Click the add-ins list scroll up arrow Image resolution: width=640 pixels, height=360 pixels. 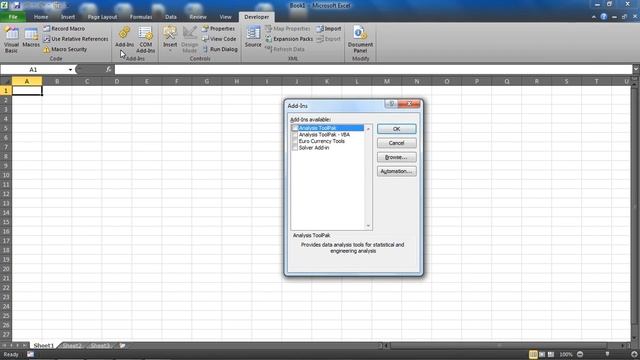pyautogui.click(x=368, y=129)
